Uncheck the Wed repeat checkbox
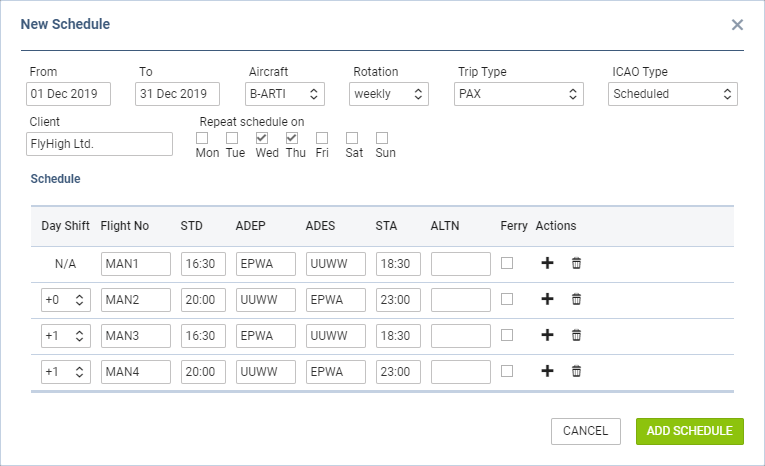 (262, 138)
